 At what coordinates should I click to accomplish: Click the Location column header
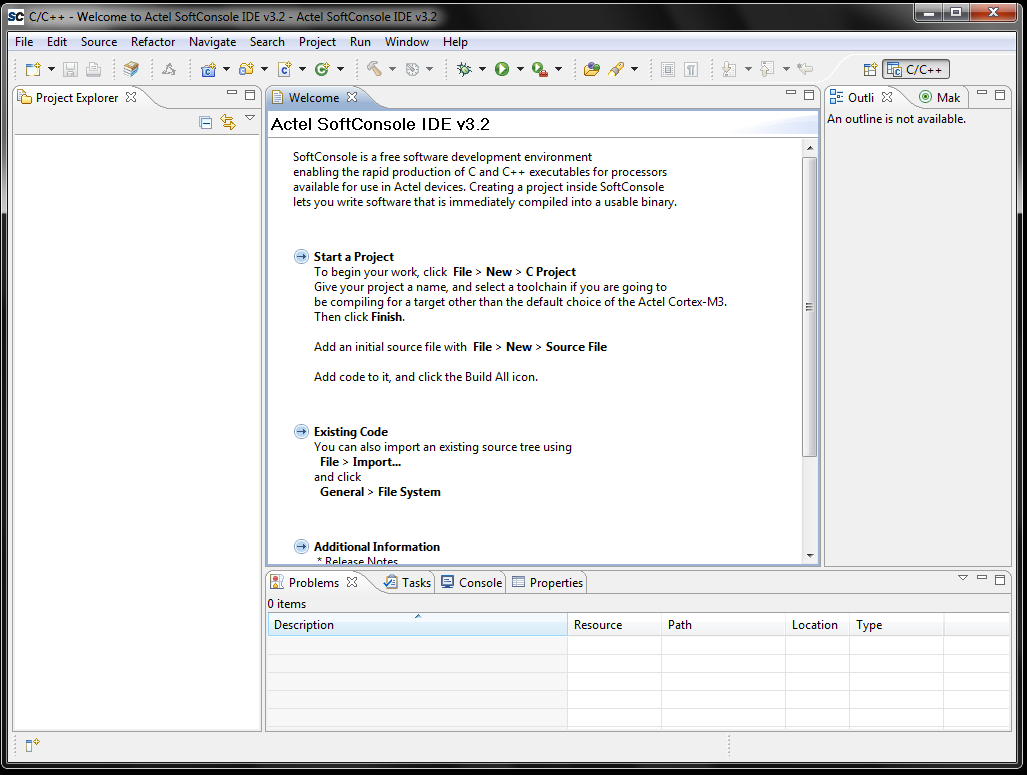coord(817,625)
